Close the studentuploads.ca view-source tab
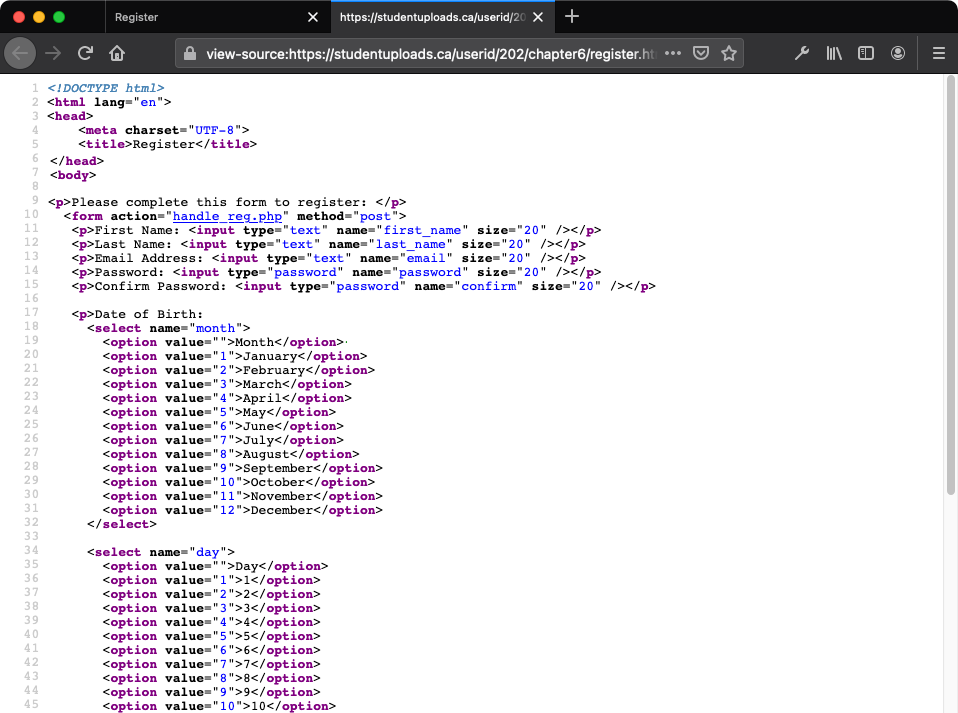Screen dimensions: 958x713 (538, 17)
